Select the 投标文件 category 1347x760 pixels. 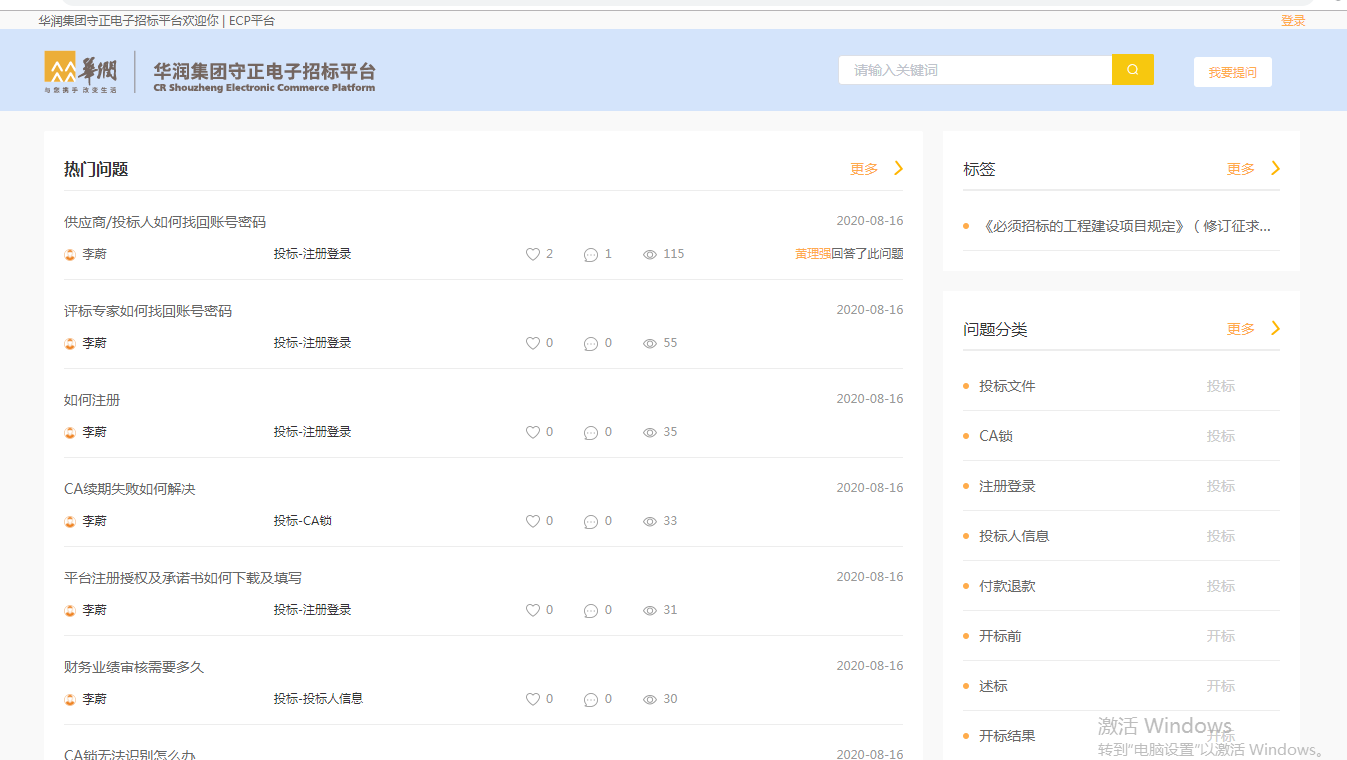[1007, 386]
